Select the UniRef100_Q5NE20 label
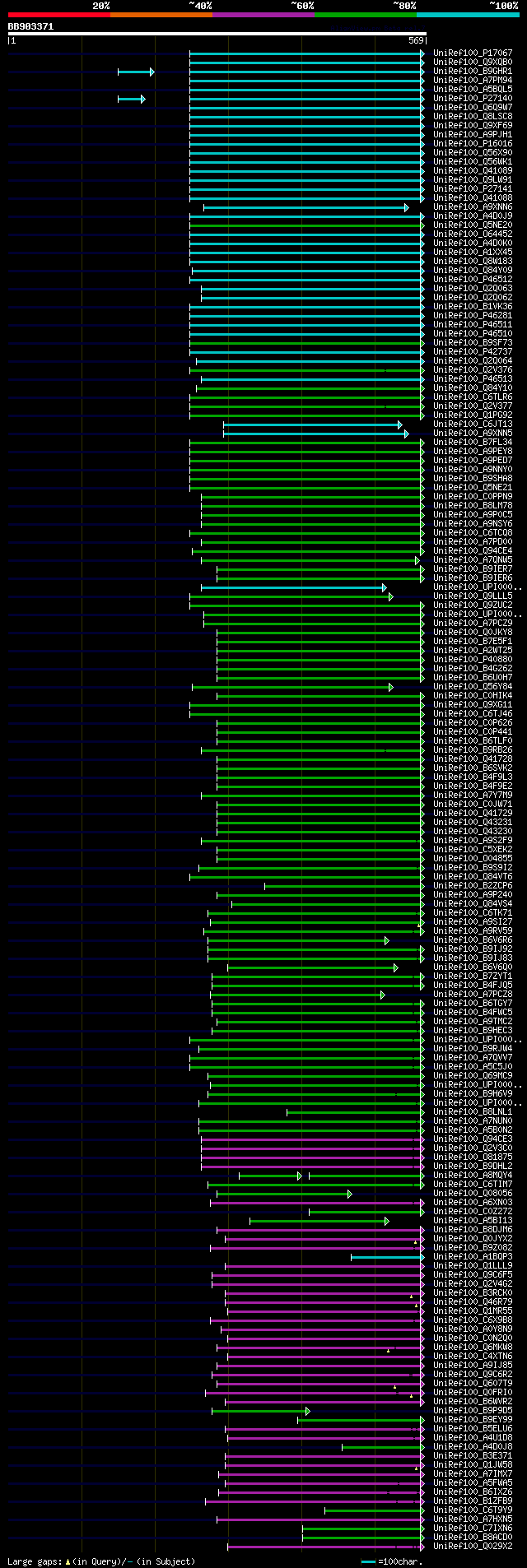Image resolution: width=527 pixels, height=1568 pixels. (x=473, y=225)
